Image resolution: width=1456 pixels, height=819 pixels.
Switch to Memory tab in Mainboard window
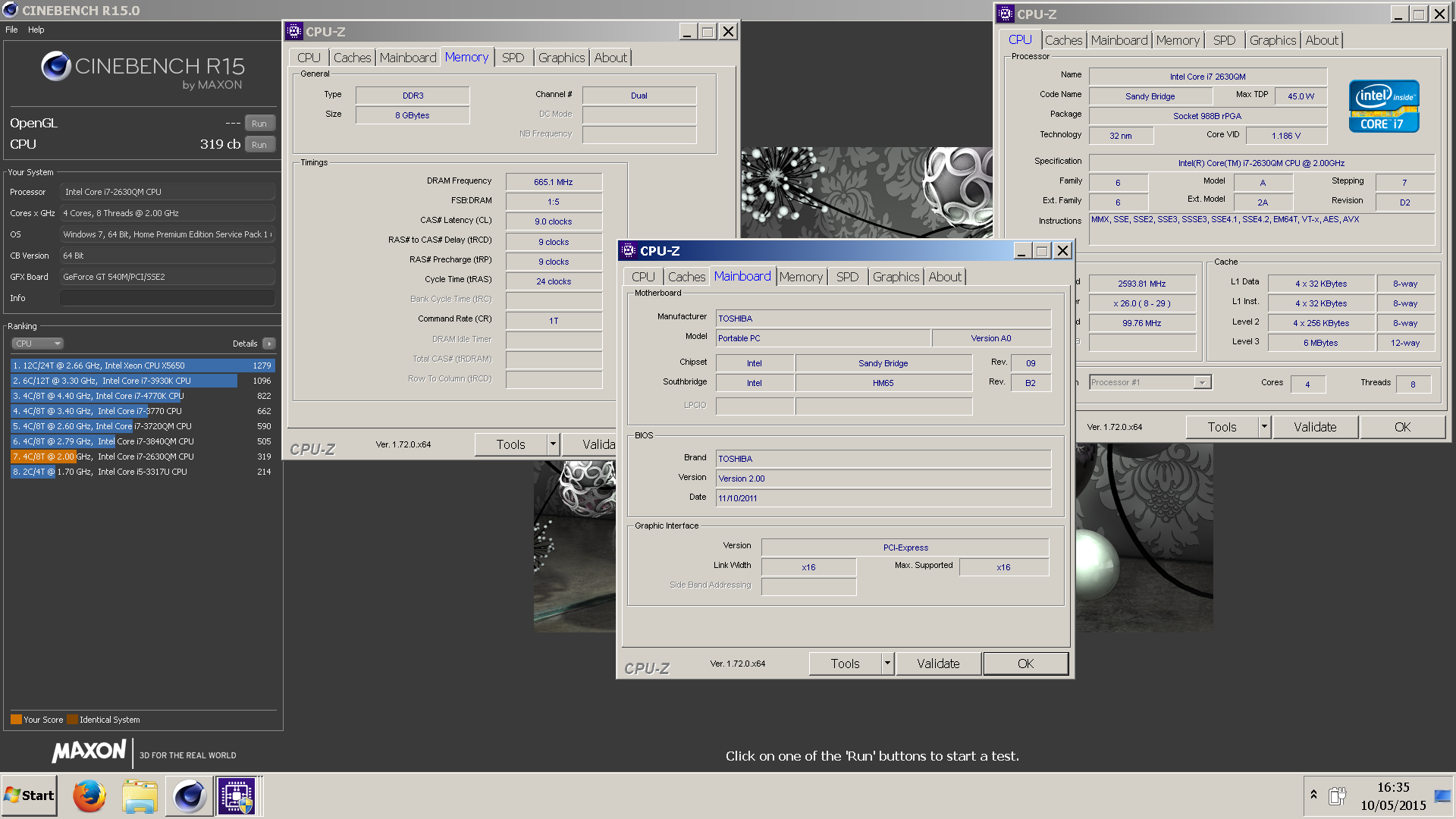click(x=801, y=277)
